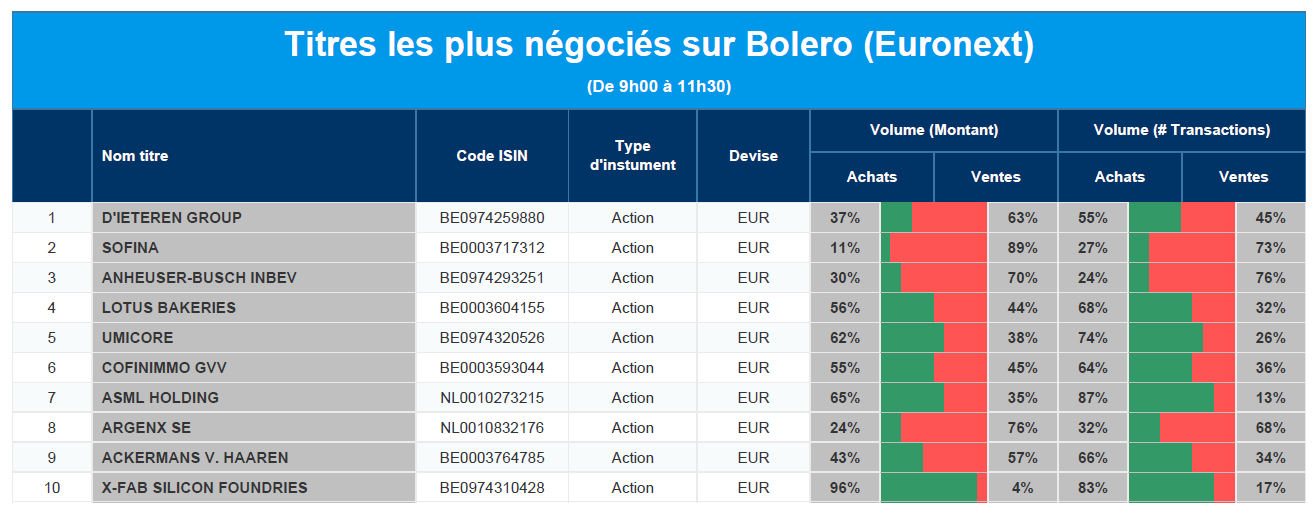Click the ASML HOLDING transactions volume bar
1316x513 pixels.
pyautogui.click(x=1182, y=398)
